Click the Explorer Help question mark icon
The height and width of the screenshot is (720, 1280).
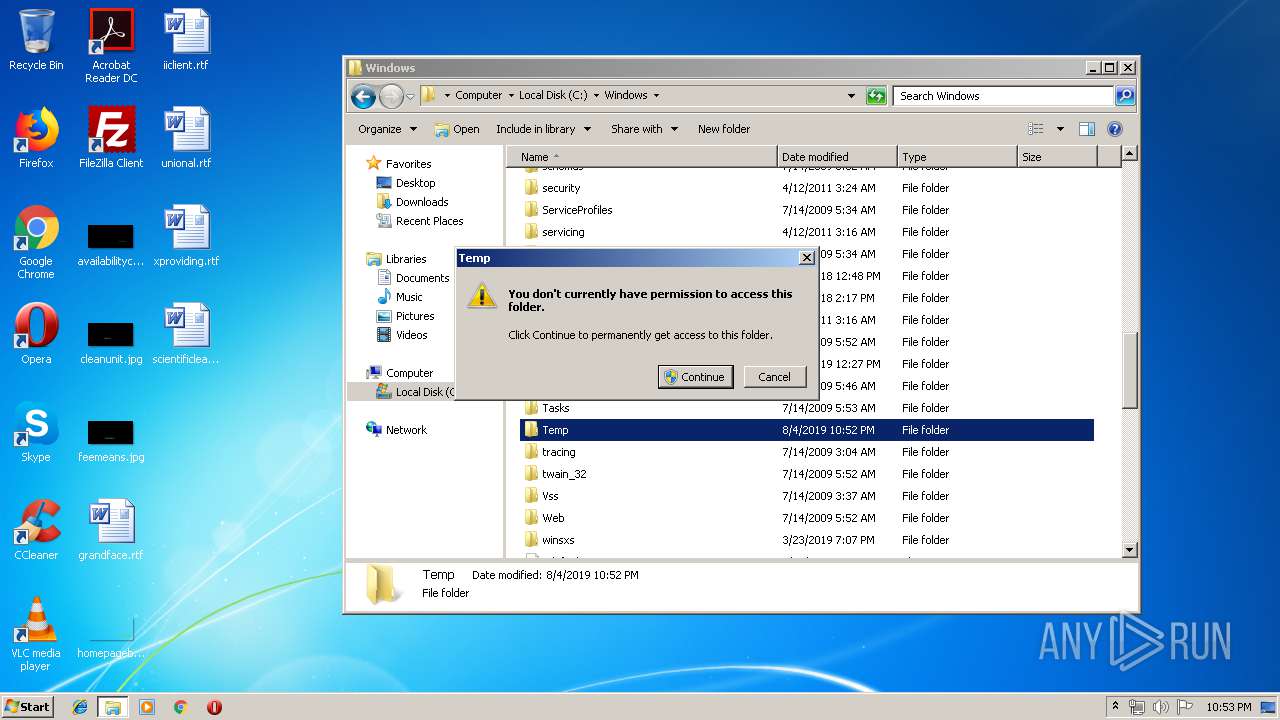pyautogui.click(x=1115, y=129)
